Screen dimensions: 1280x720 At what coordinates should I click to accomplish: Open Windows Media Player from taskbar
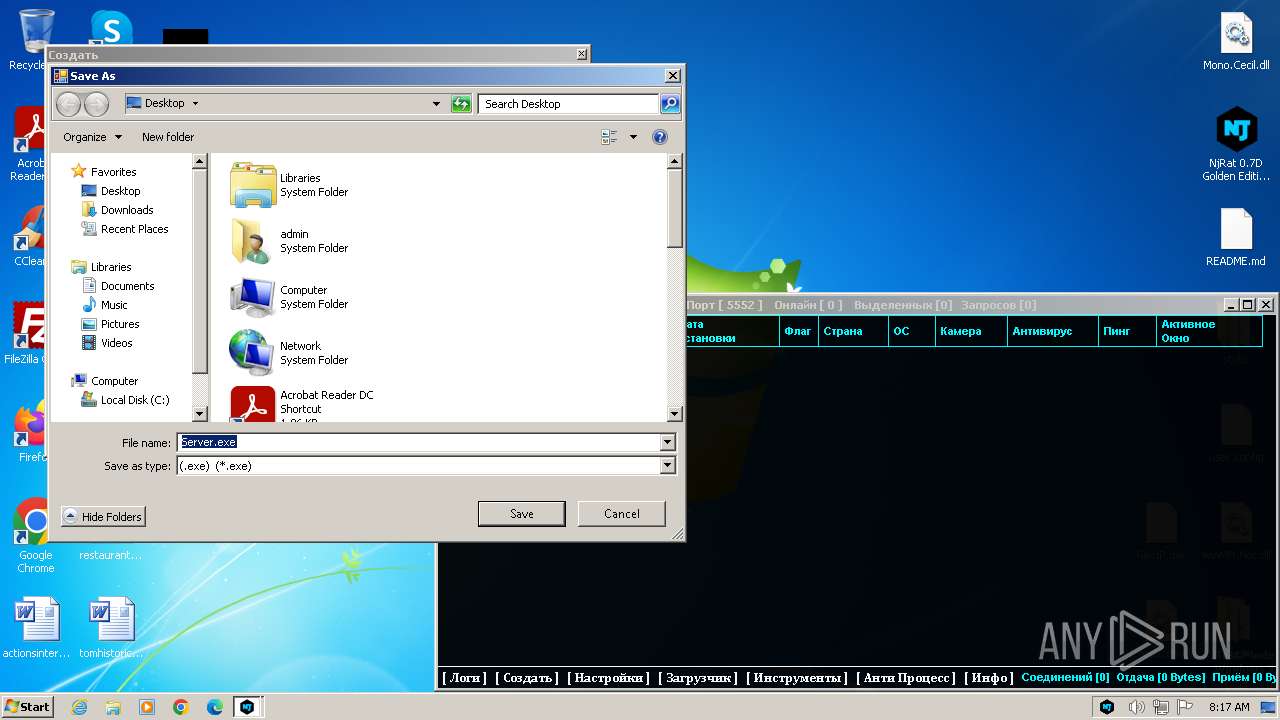[x=147, y=707]
